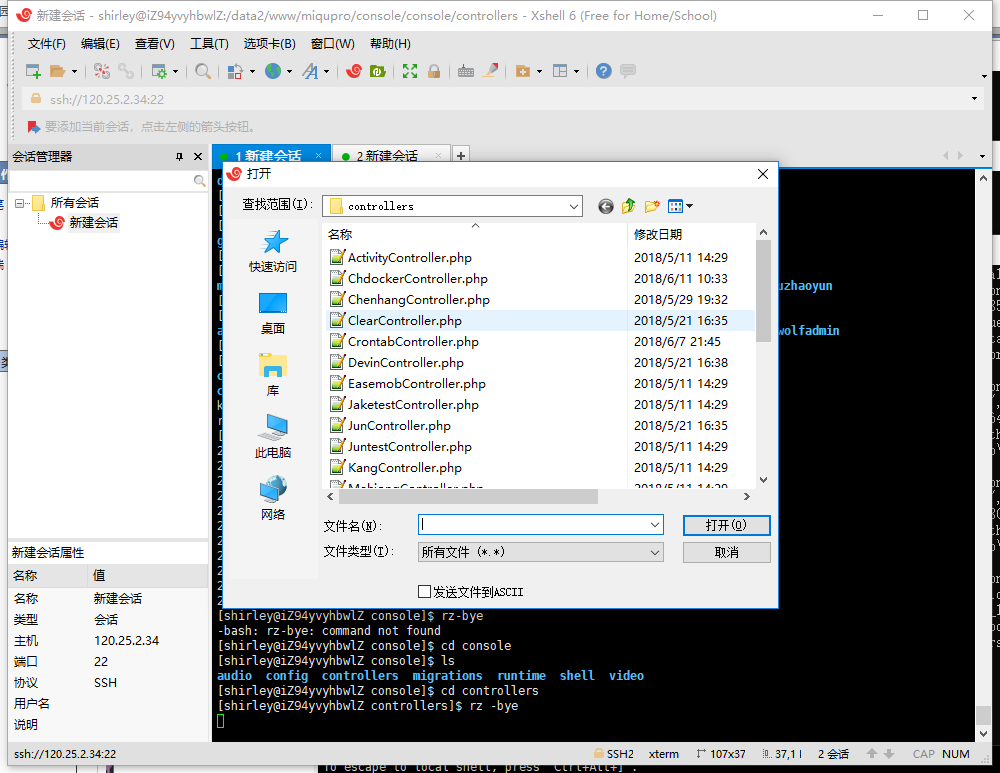Select Desktop (桌面) in places bar
Viewport: 1000px width, 773px height.
point(273,313)
